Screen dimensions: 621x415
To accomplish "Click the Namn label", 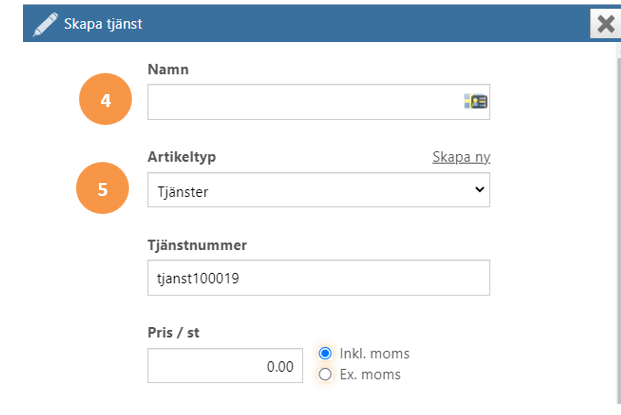I will pyautogui.click(x=168, y=69).
